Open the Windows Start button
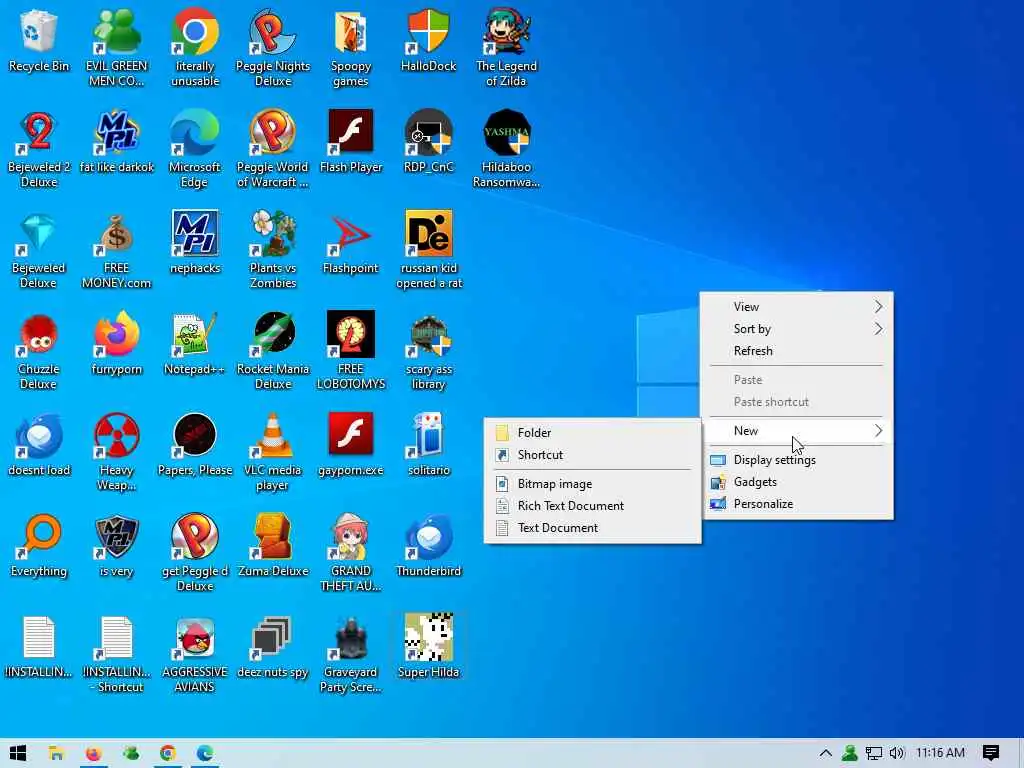Viewport: 1024px width, 768px height. point(18,753)
